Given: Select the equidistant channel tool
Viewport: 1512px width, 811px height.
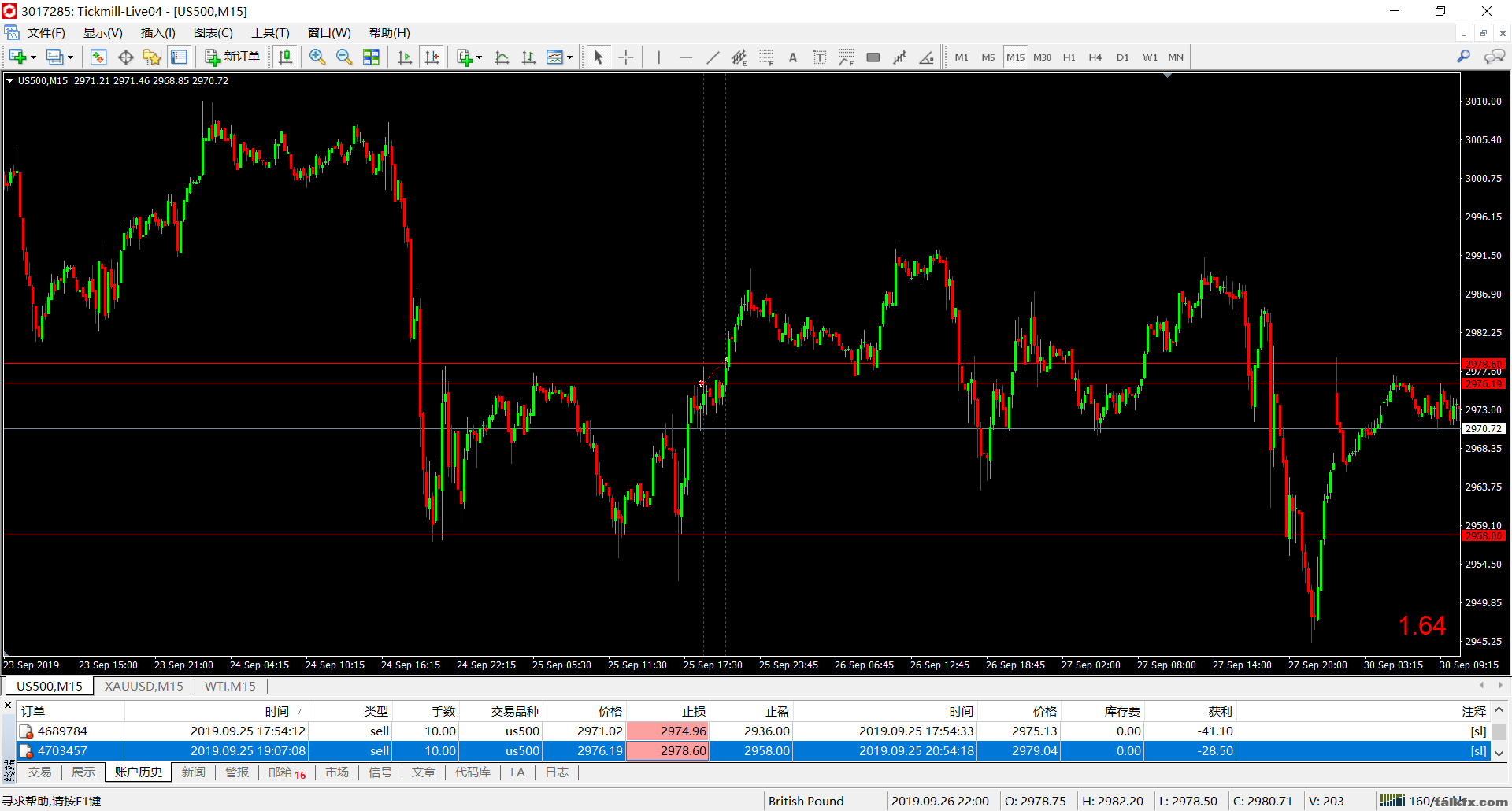Looking at the screenshot, I should 739,57.
